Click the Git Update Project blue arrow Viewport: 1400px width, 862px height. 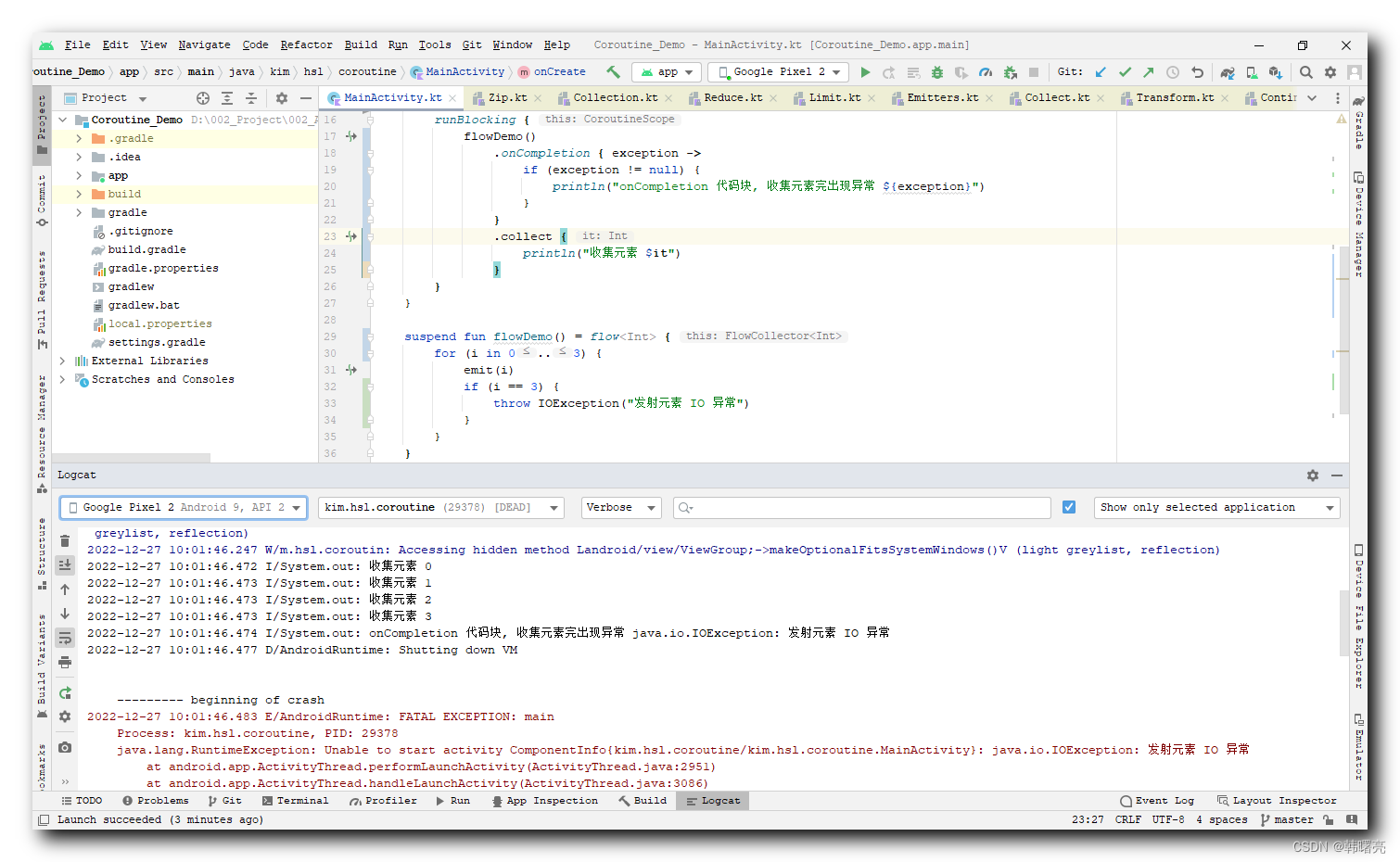tap(1101, 72)
